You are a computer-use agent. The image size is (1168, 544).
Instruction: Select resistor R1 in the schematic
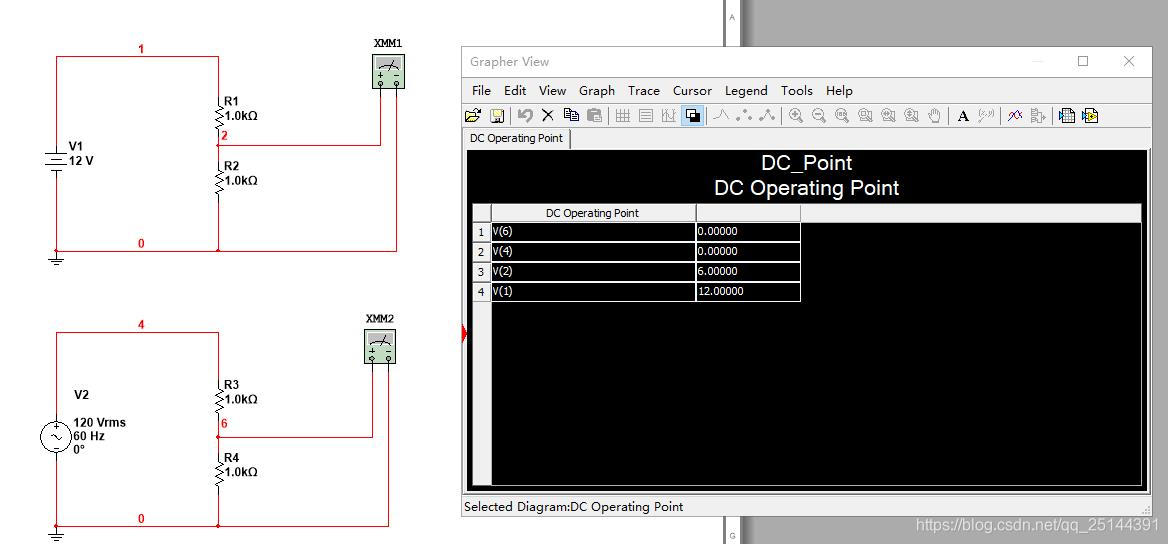click(x=219, y=116)
